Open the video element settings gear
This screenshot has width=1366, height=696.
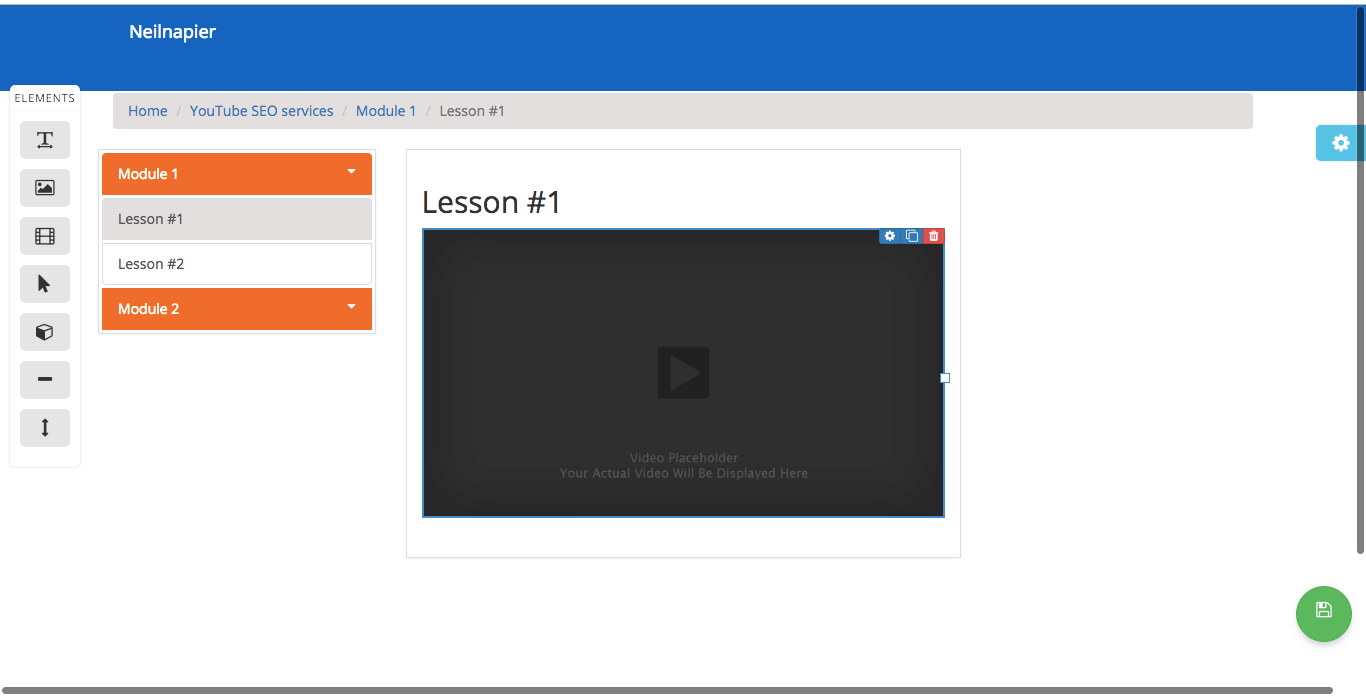click(890, 236)
